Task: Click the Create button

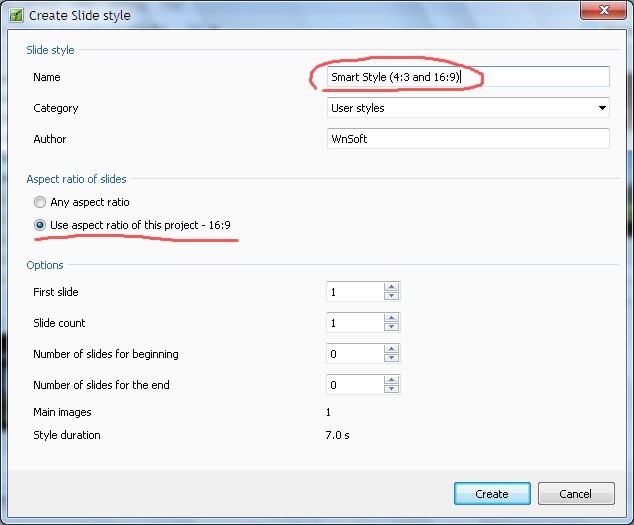Action: pyautogui.click(x=492, y=493)
